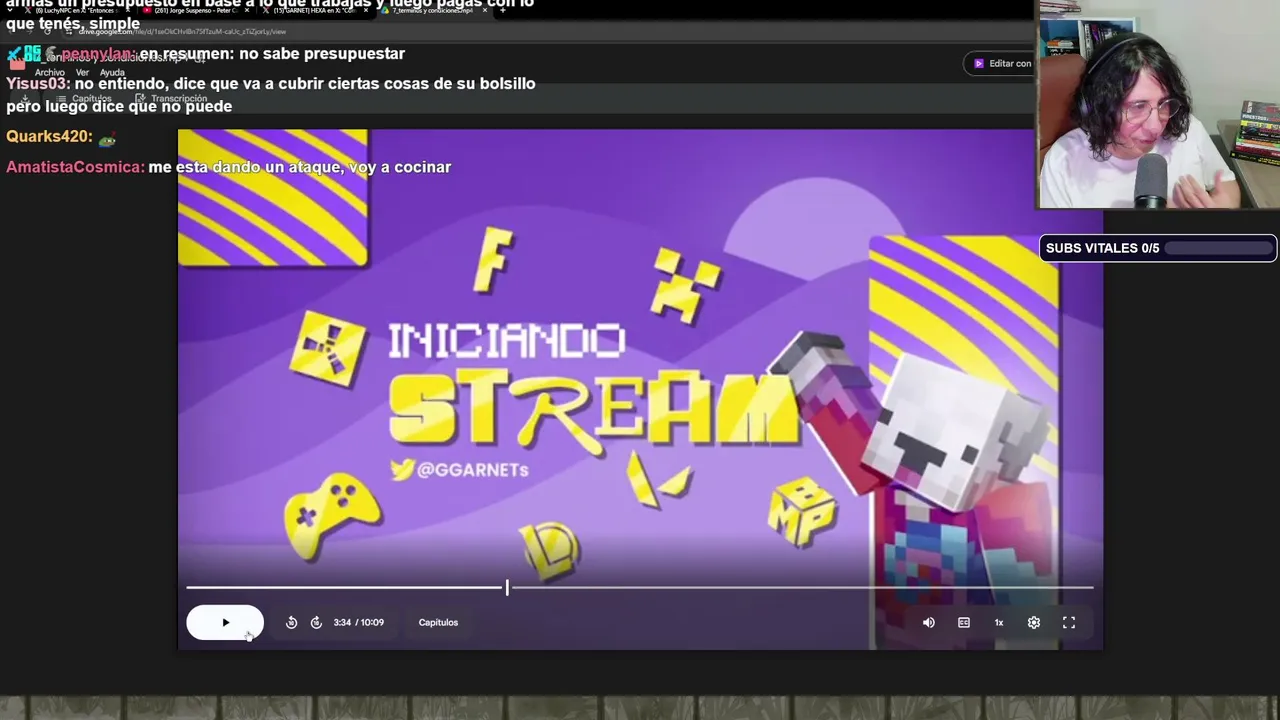Open the Ayuda menu
The width and height of the screenshot is (1280, 720).
[x=112, y=73]
